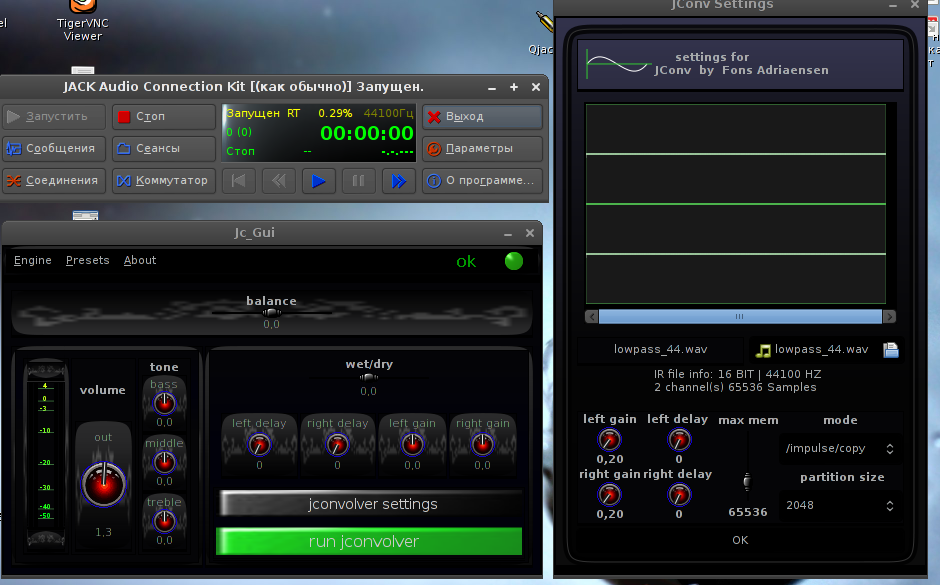
Task: Rewind JACK transport to start
Action: pyautogui.click(x=239, y=180)
